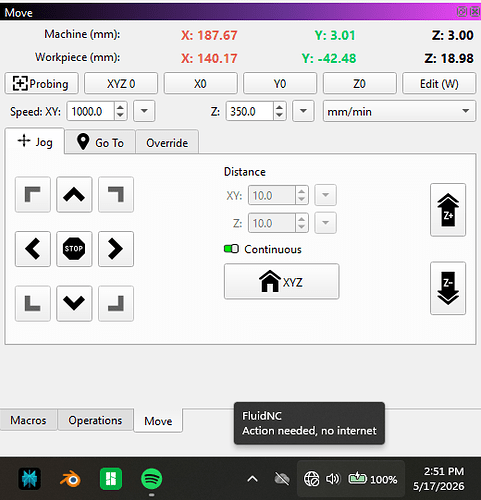Click workpiece Y: -42.48 readout
This screenshot has height=500, width=481.
point(329,59)
